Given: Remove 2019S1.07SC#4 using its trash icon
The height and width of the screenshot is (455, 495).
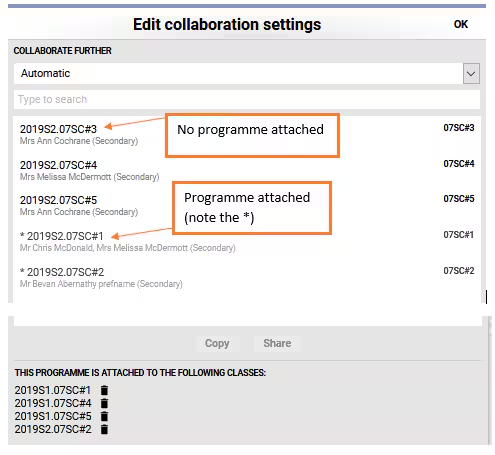Looking at the screenshot, I should click(104, 403).
